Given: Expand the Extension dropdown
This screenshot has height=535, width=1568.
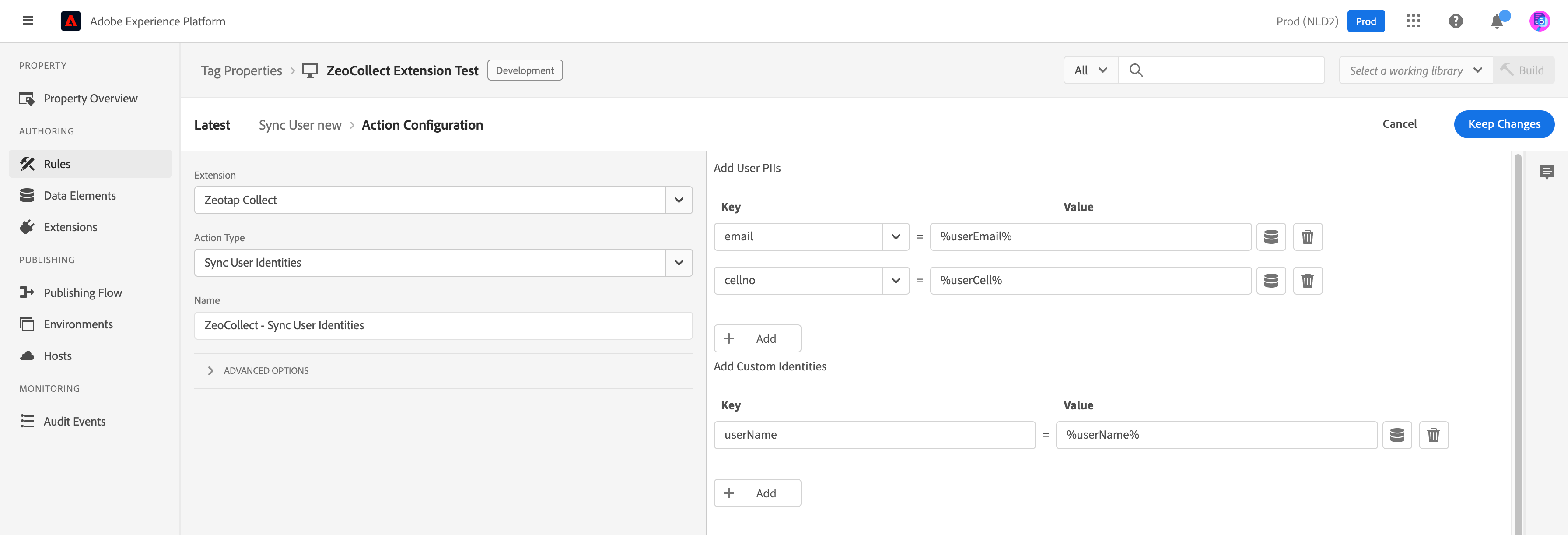Looking at the screenshot, I should (679, 200).
